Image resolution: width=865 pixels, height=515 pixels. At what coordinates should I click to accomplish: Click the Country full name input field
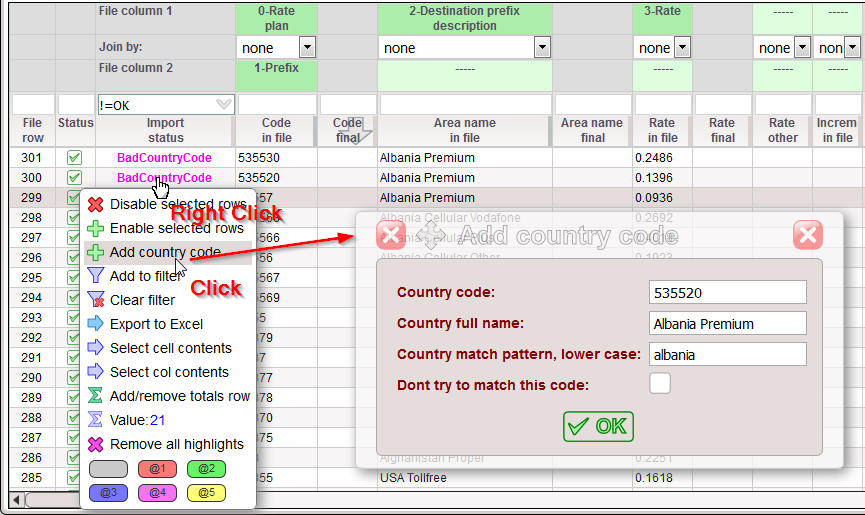click(728, 323)
